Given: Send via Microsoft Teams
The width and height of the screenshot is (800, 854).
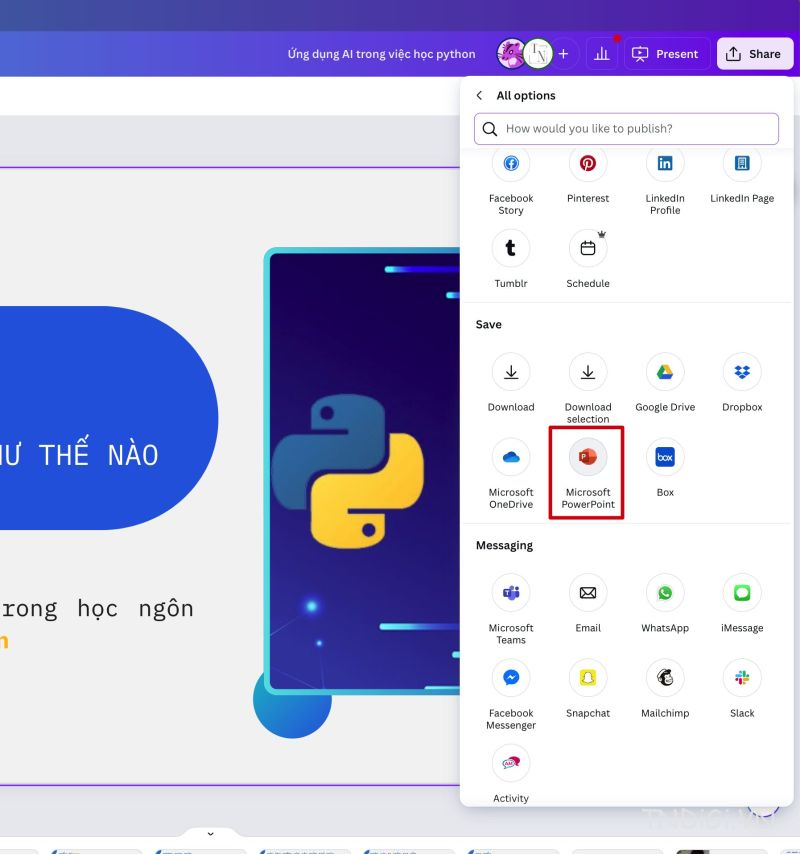Looking at the screenshot, I should (511, 593).
